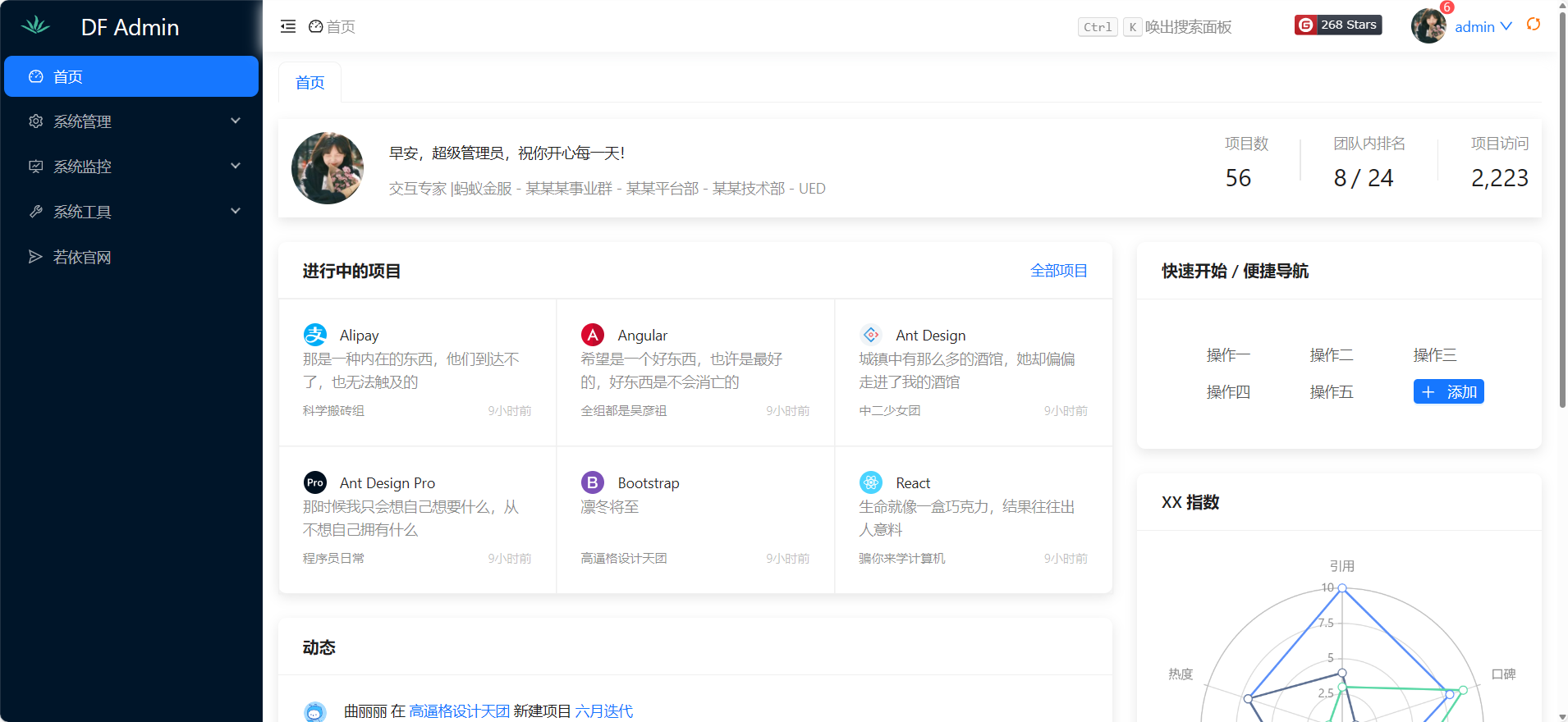Expand the 系统工具 menu group

click(131, 212)
